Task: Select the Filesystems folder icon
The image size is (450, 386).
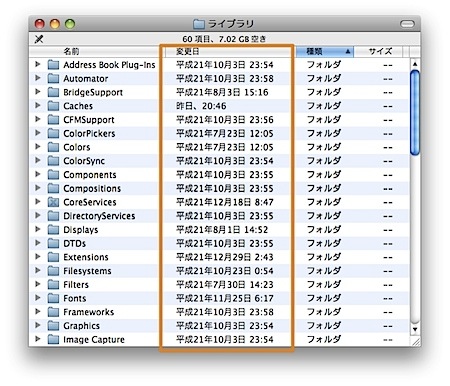Action: coord(53,271)
